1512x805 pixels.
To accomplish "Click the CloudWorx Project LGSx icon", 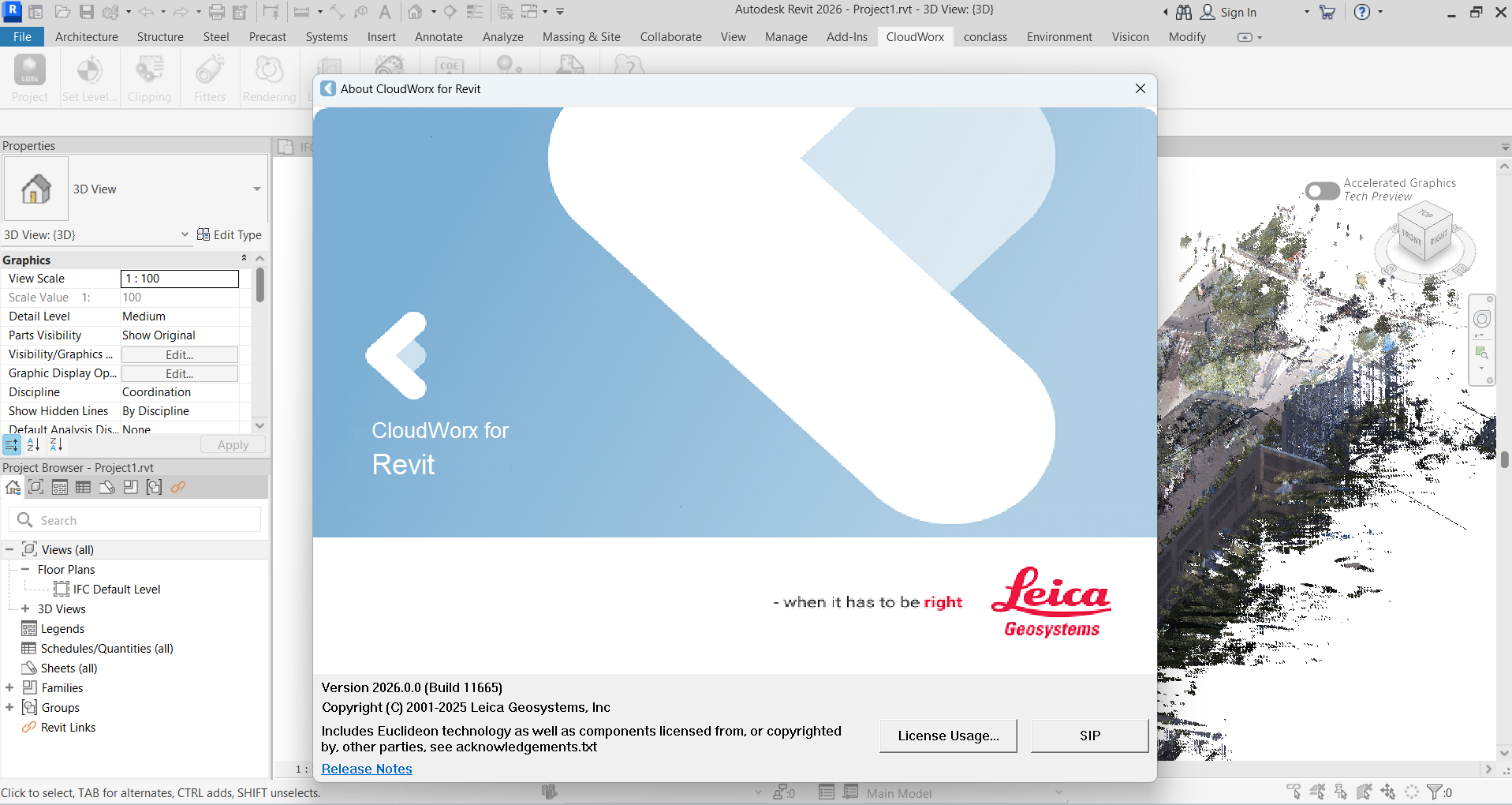I will click(x=30, y=70).
